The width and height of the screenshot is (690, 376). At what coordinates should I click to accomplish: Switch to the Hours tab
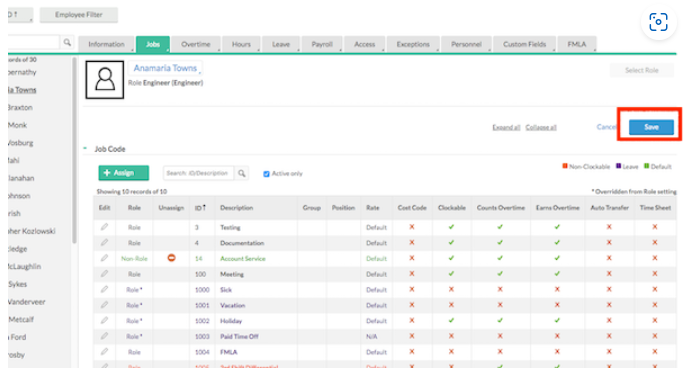[x=241, y=44]
